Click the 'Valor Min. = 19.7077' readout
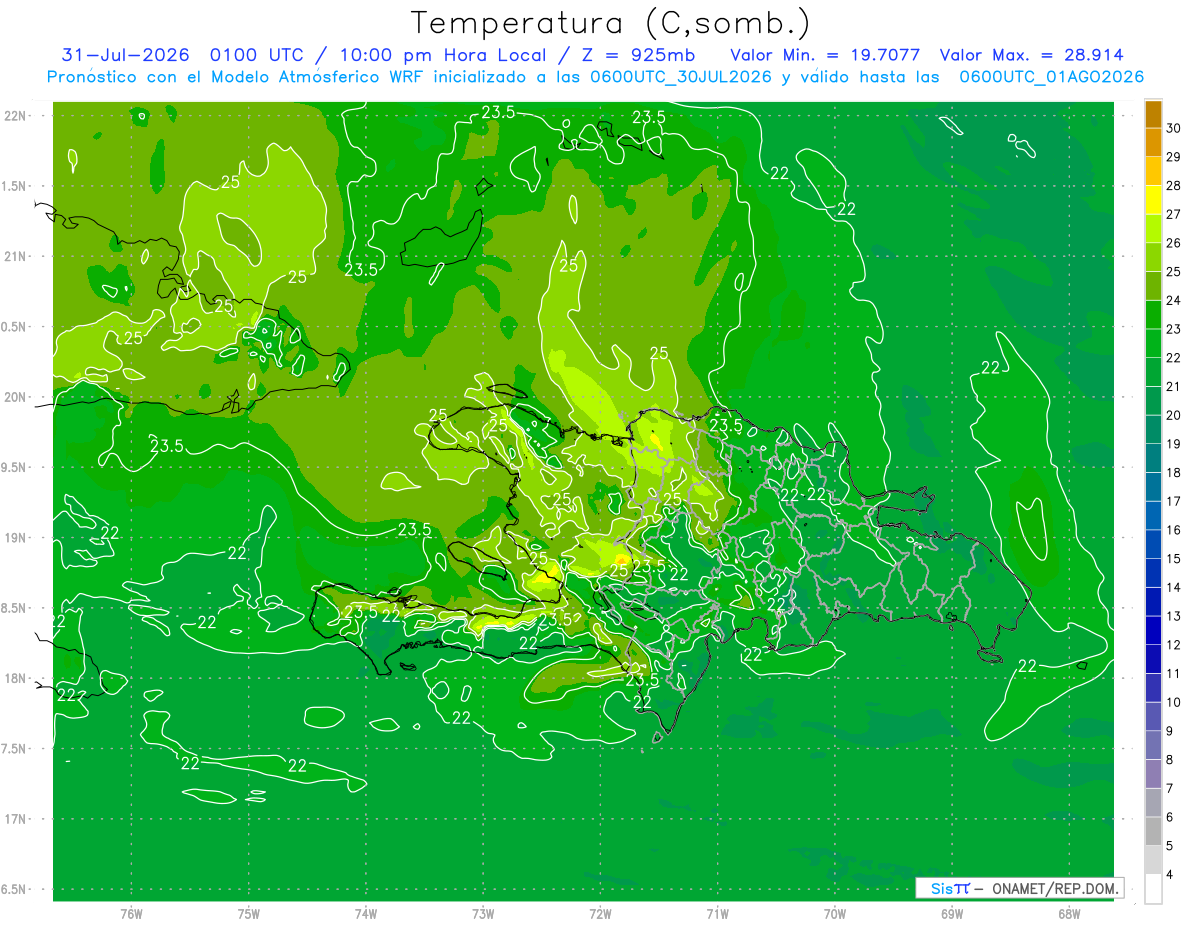 [826, 54]
